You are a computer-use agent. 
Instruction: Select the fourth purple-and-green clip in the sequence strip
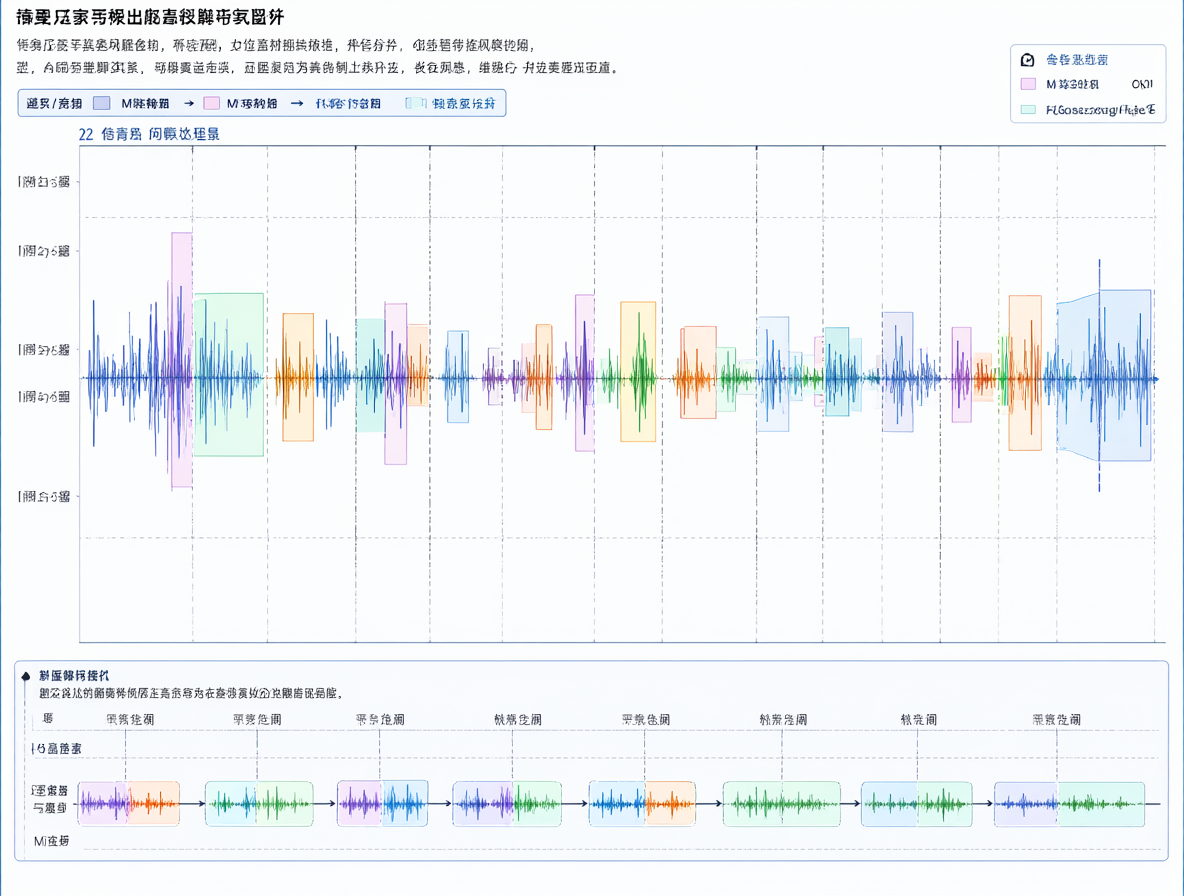click(x=507, y=804)
